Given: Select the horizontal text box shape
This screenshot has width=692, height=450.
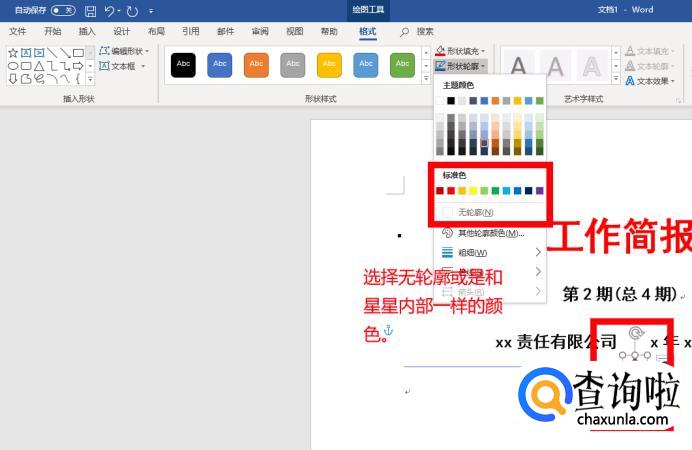Looking at the screenshot, I should [x=26, y=53].
